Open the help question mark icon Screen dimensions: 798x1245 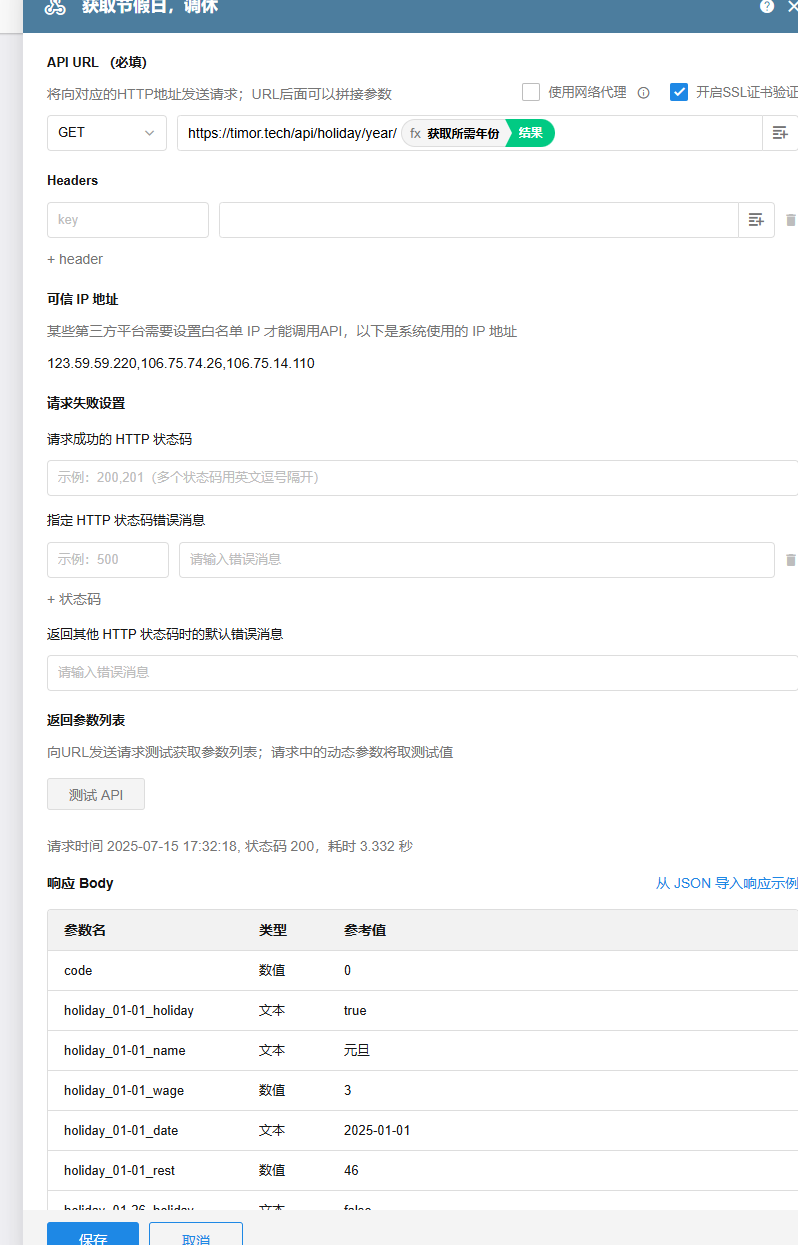point(767,7)
